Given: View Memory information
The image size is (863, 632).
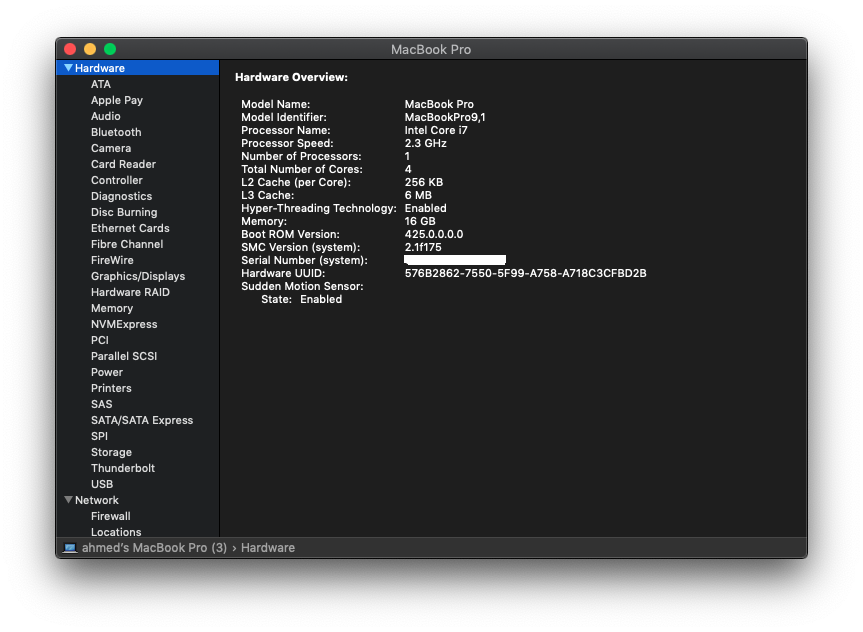Looking at the screenshot, I should pos(112,308).
